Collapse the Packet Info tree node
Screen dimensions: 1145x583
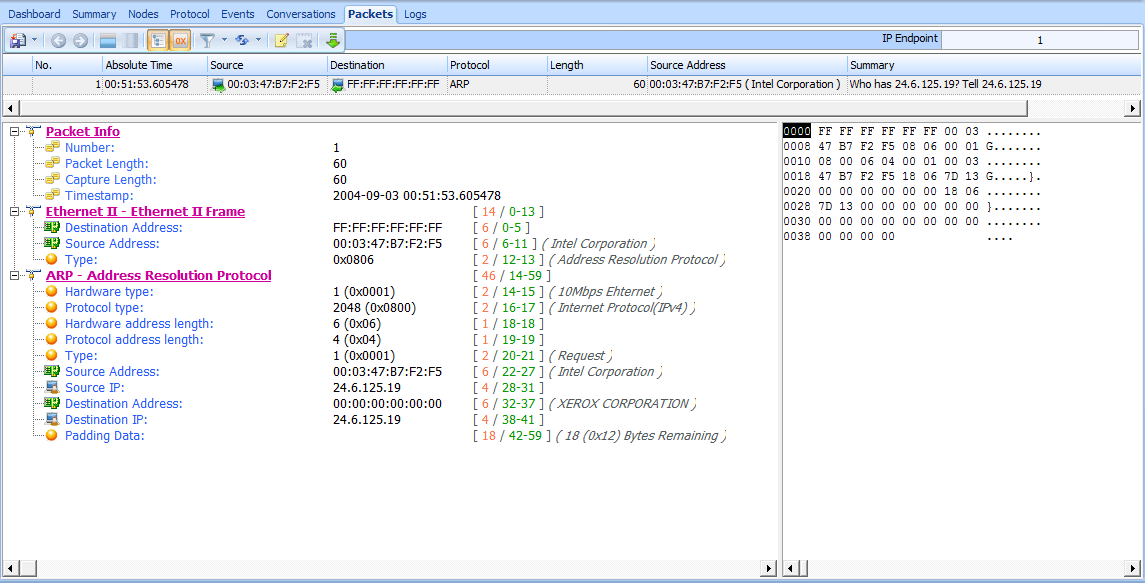coord(14,132)
